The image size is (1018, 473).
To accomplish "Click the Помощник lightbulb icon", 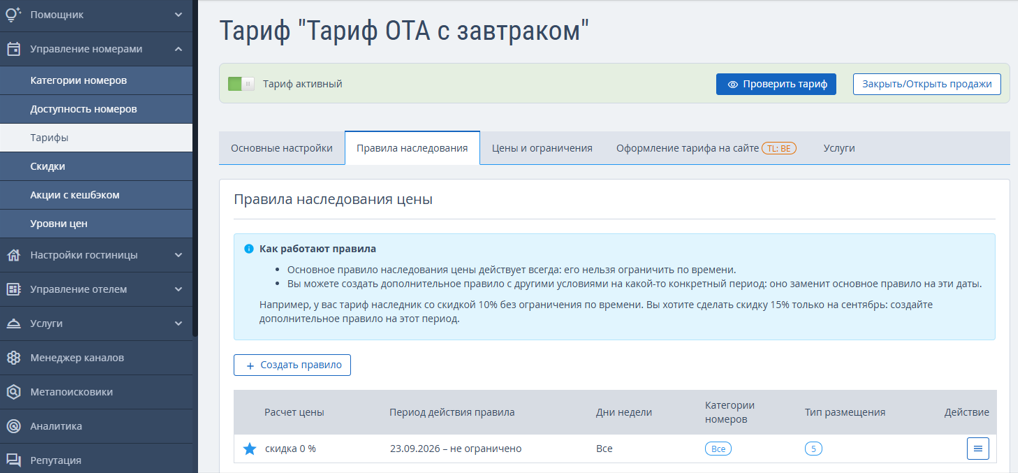I will tap(13, 14).
